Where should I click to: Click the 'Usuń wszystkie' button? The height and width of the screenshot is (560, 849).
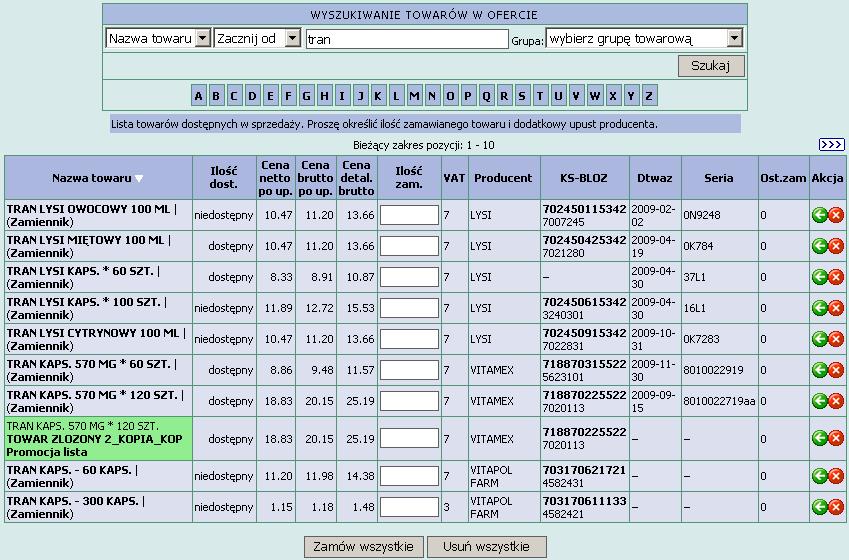pyautogui.click(x=486, y=547)
